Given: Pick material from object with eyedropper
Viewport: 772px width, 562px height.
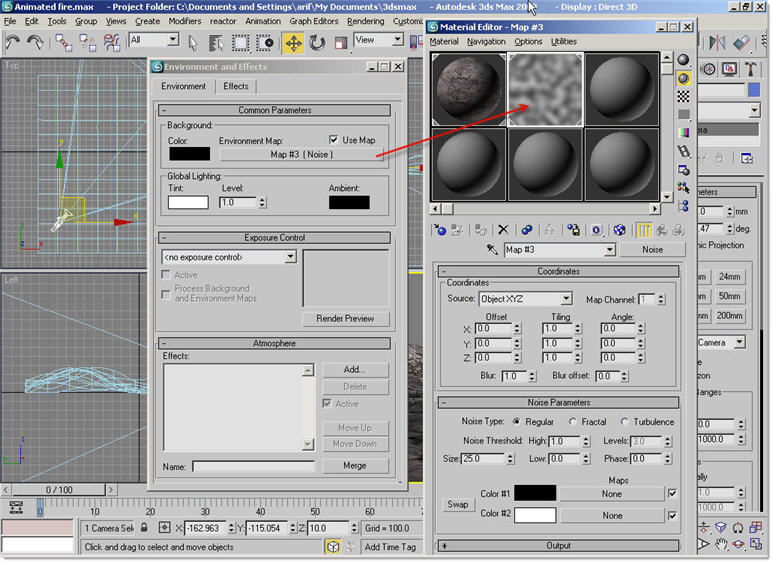Looking at the screenshot, I should pyautogui.click(x=492, y=250).
